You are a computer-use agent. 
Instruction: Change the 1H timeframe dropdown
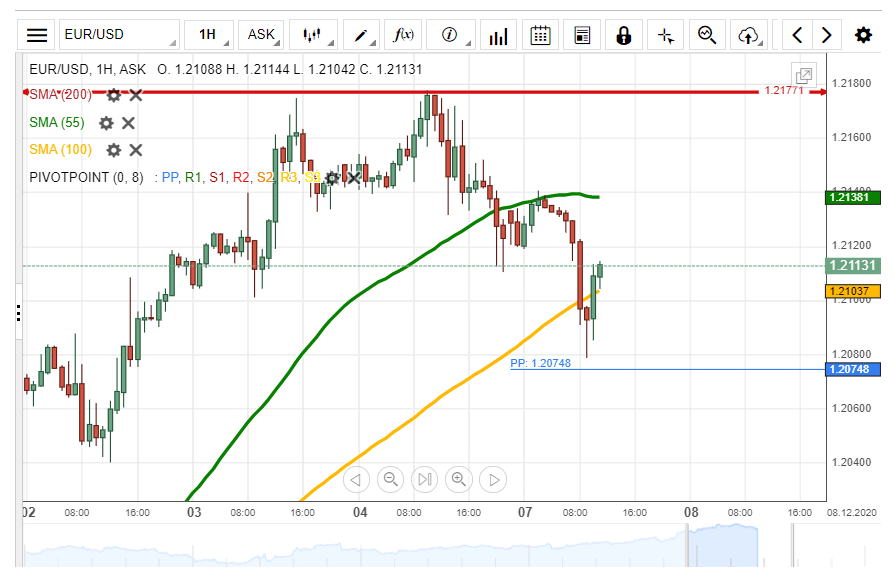208,35
